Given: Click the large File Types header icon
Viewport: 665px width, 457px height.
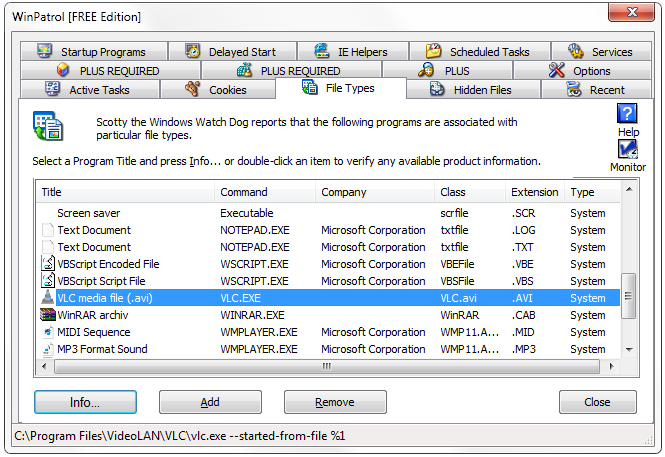Looking at the screenshot, I should [x=48, y=126].
